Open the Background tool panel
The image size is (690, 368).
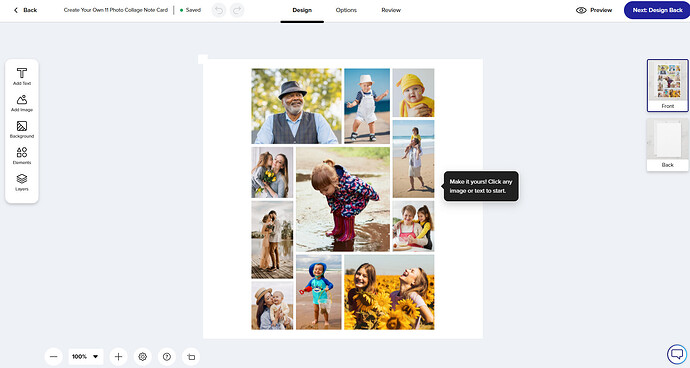[x=22, y=129]
